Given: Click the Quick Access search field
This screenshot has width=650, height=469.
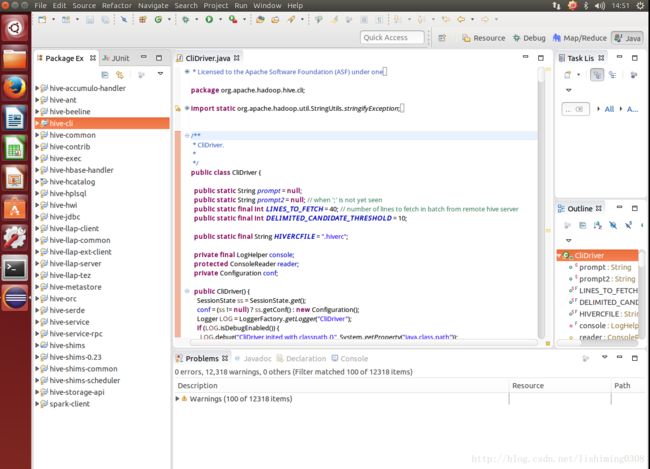Looking at the screenshot, I should click(392, 38).
